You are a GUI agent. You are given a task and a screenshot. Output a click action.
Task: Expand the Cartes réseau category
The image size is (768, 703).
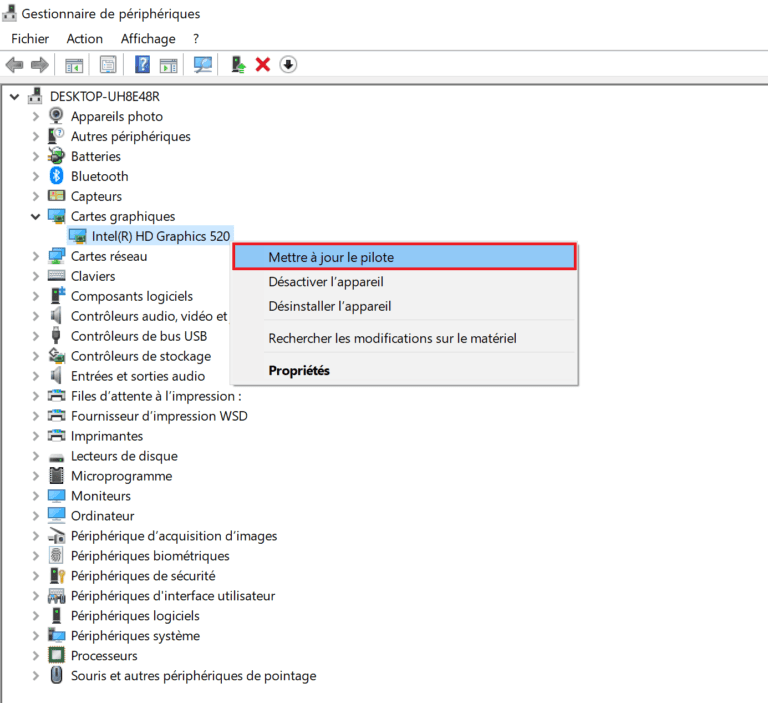click(x=35, y=256)
